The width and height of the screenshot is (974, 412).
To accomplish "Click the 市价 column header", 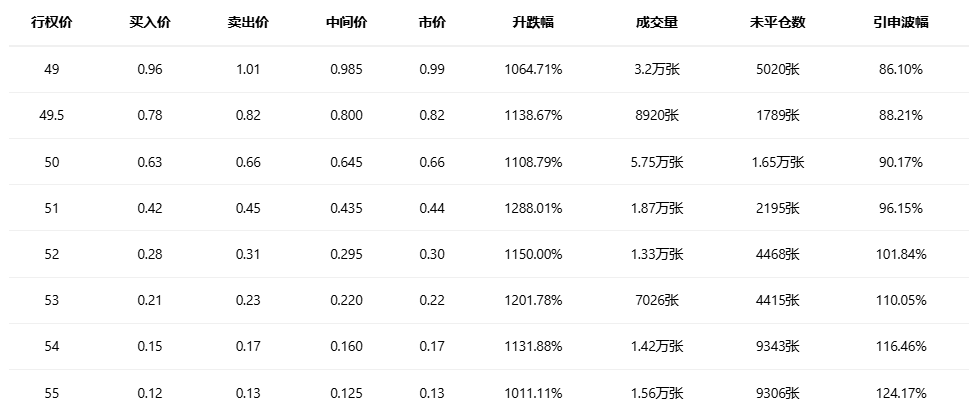I will point(432,22).
